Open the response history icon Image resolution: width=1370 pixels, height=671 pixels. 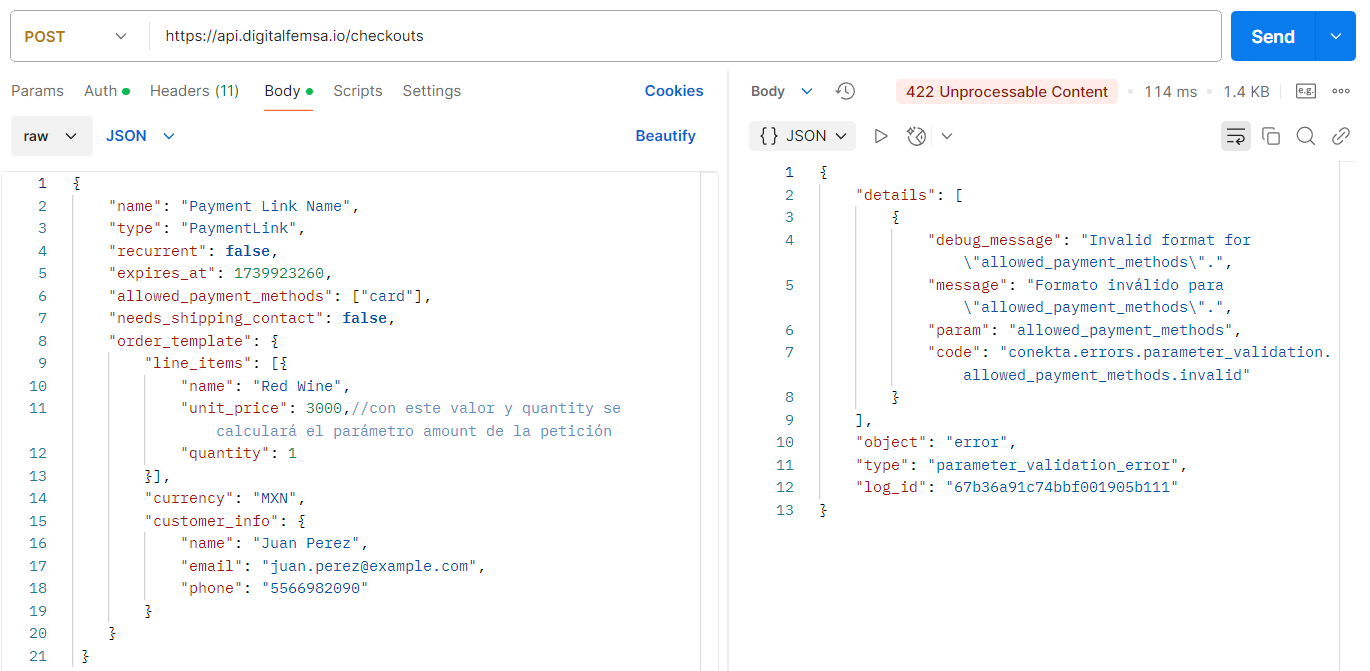846,91
